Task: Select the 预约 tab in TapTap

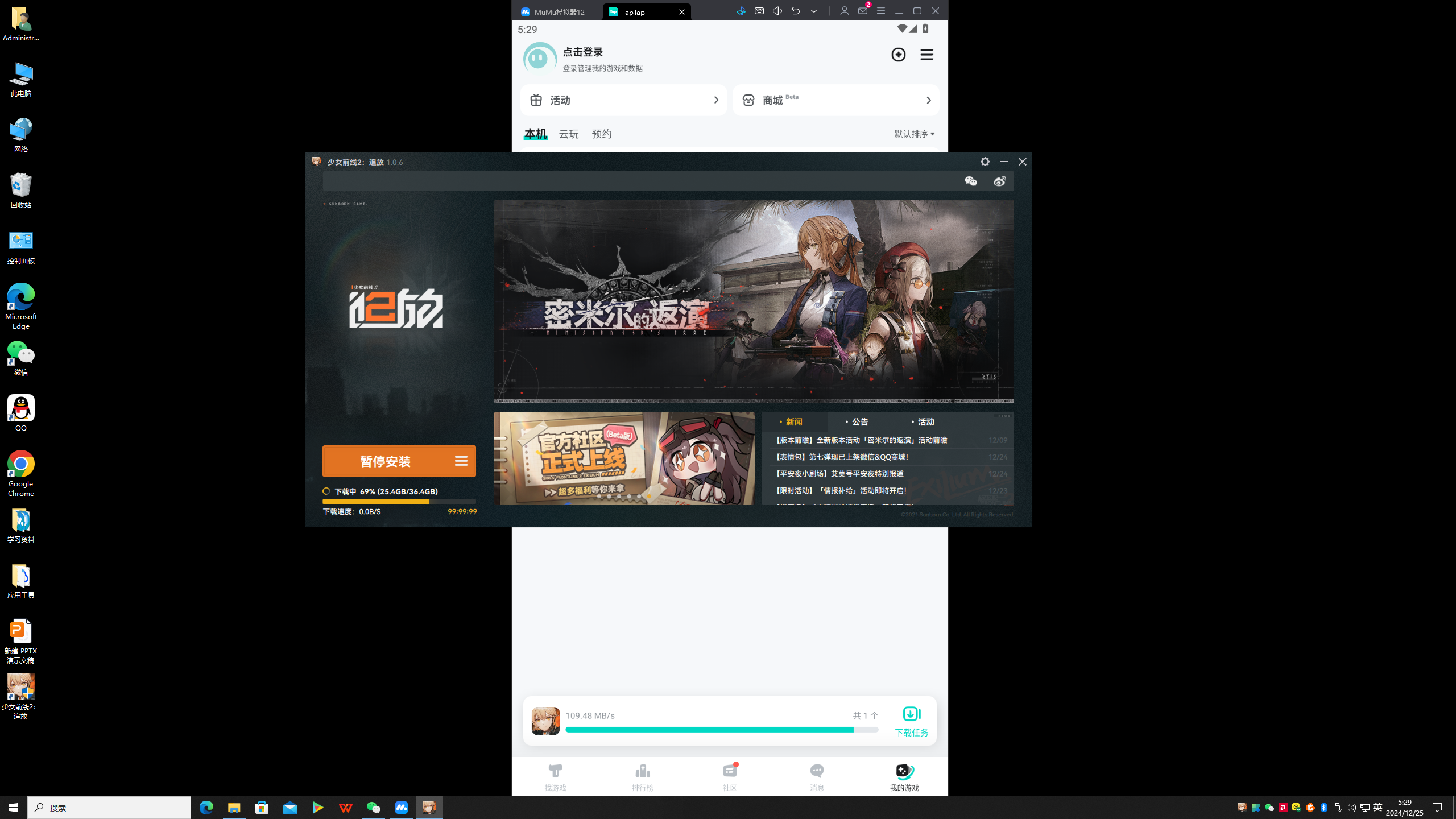Action: 602,134
